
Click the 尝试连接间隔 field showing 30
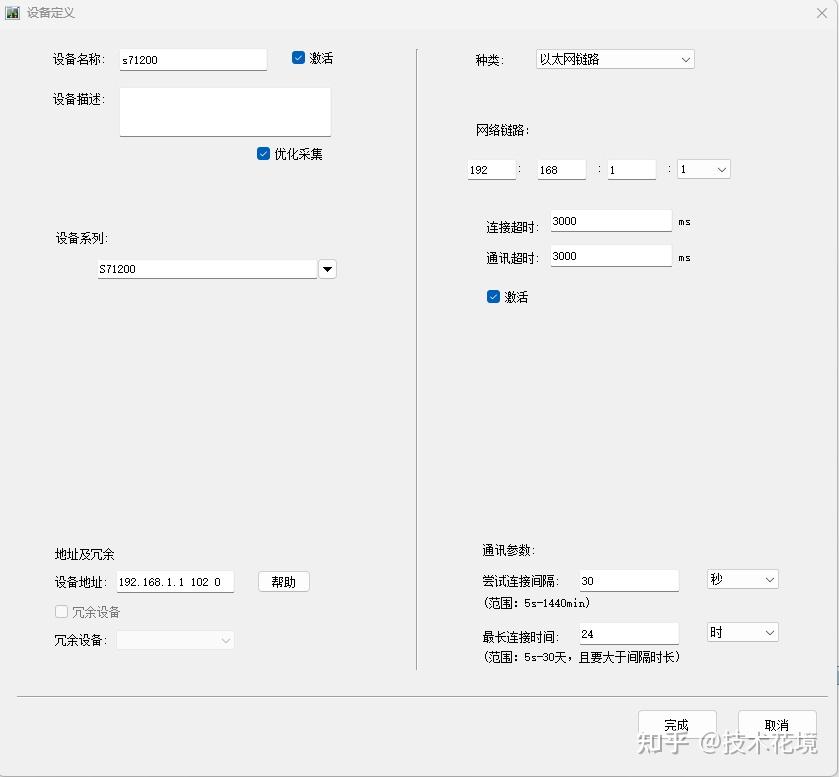tap(628, 580)
